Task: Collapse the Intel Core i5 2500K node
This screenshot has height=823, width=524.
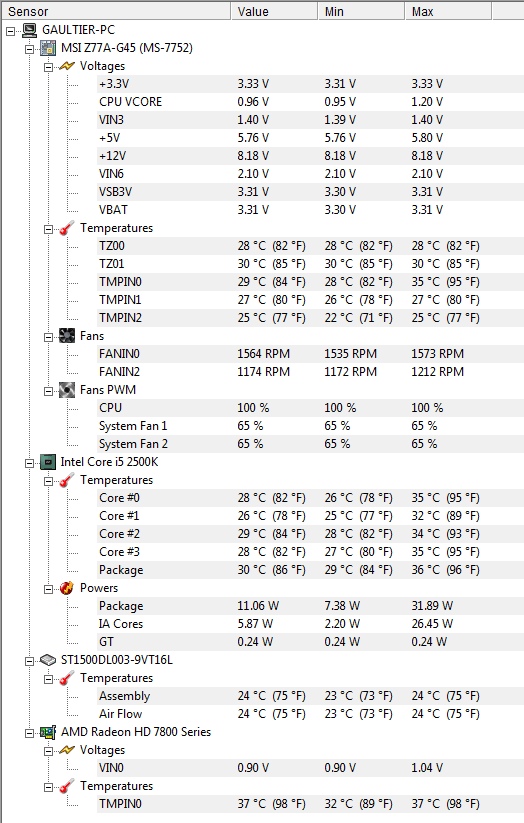Action: pos(29,463)
